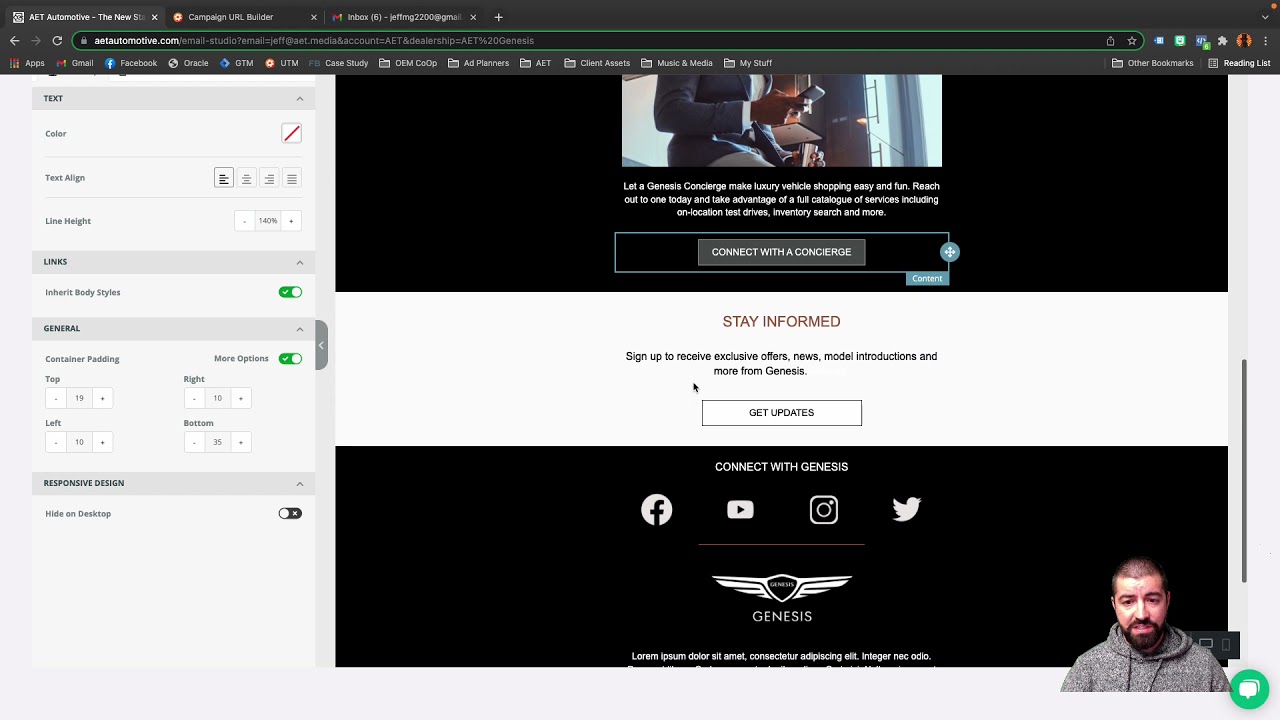
Task: Decrease Bottom padding with minus
Action: tap(194, 442)
